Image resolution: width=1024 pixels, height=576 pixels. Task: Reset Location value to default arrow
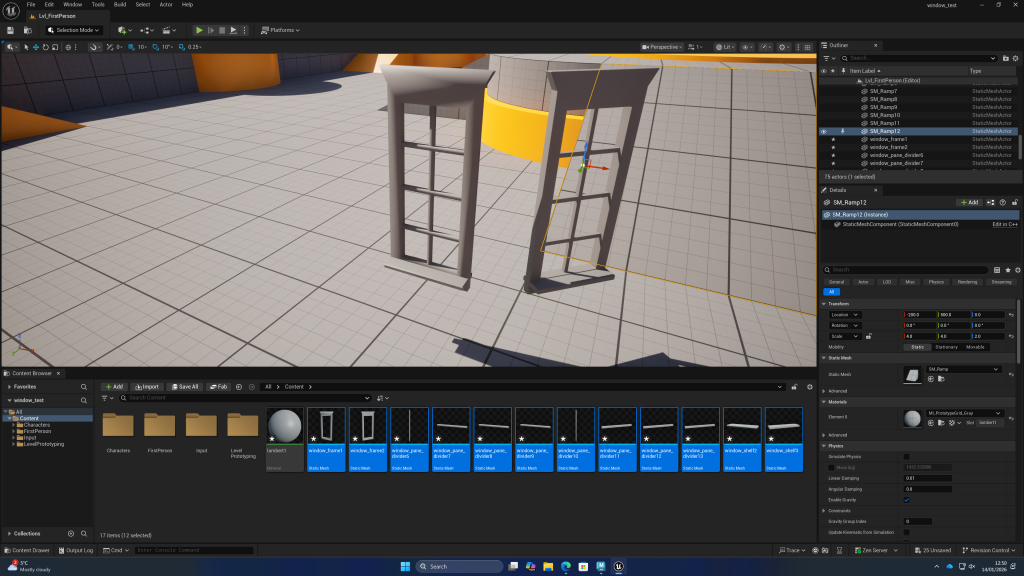(1011, 314)
